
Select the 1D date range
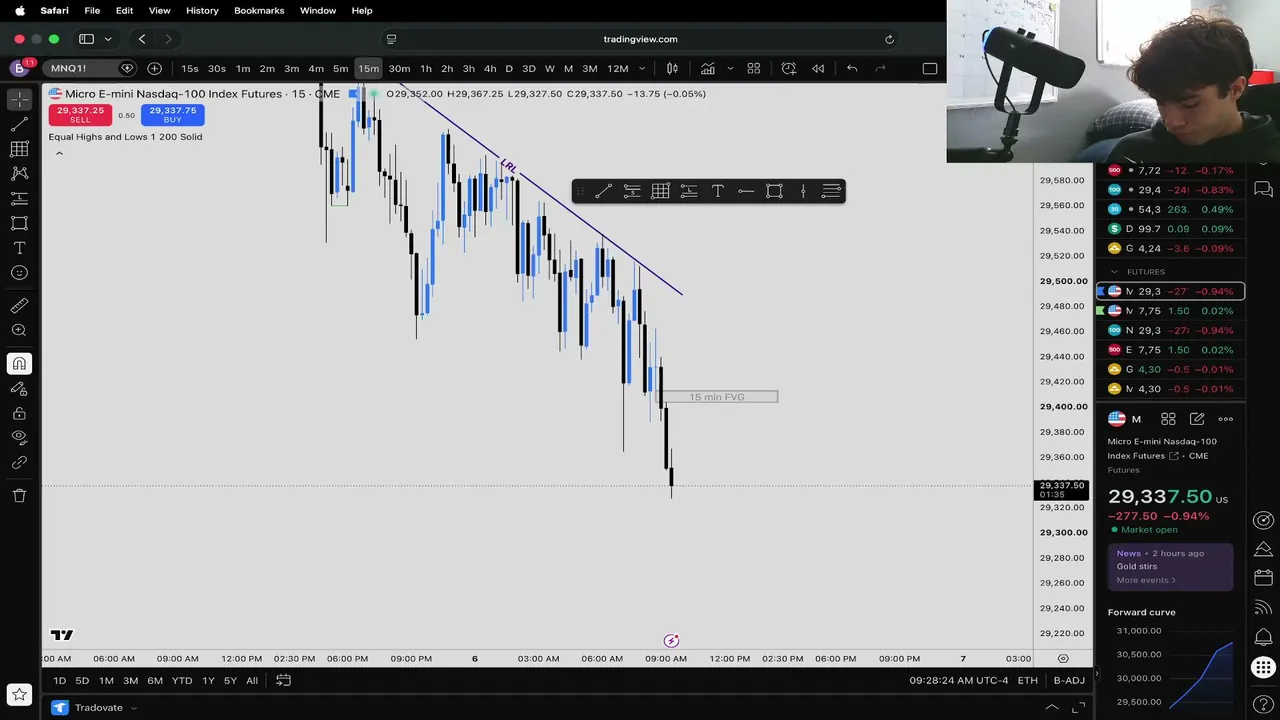tap(59, 681)
